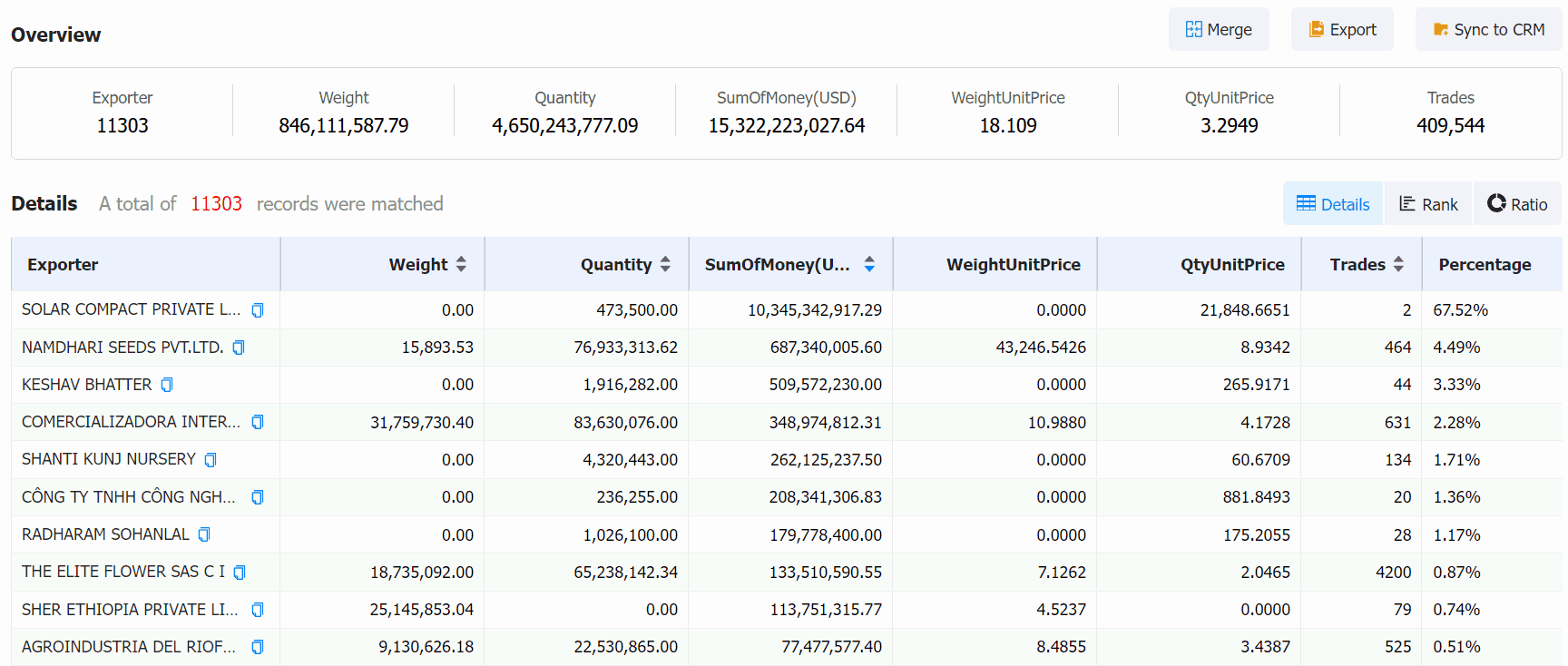
Task: Open KESHAV BHATTER exporter entry
Action: click(x=87, y=385)
